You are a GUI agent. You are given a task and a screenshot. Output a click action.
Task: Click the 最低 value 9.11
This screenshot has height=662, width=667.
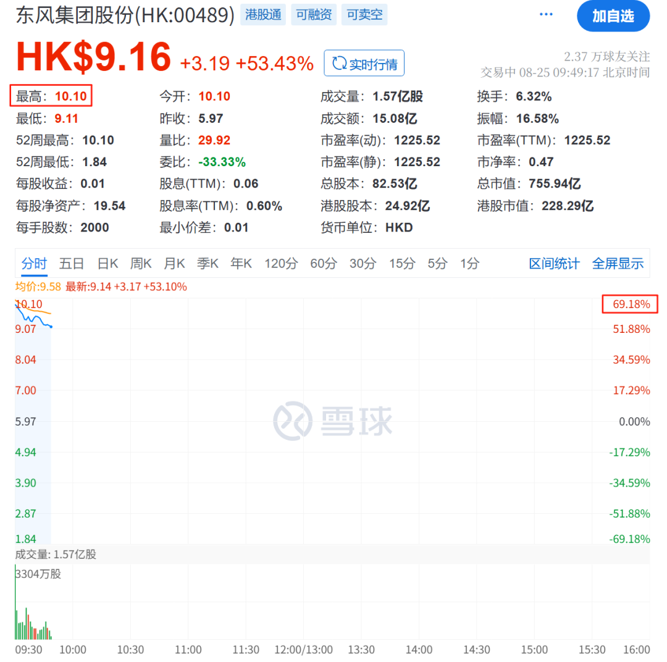coord(66,118)
